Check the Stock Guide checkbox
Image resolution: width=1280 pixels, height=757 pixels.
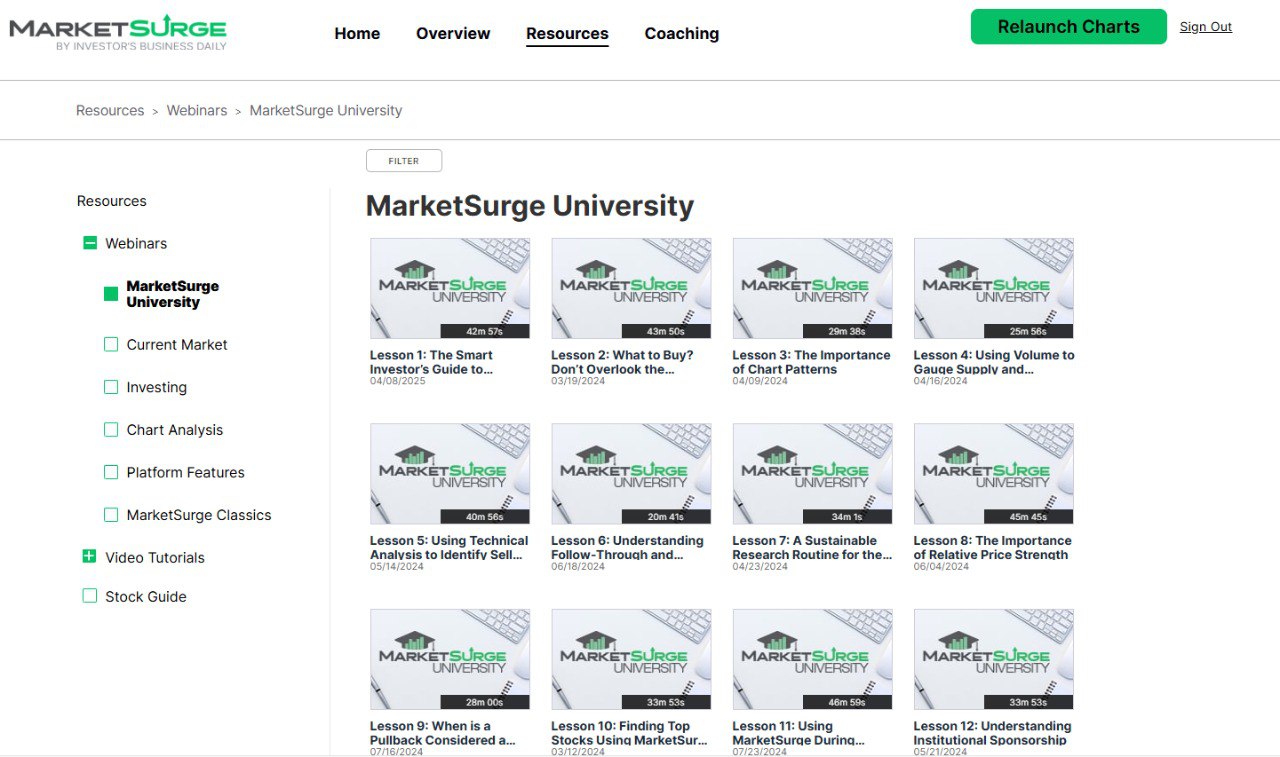[90, 596]
